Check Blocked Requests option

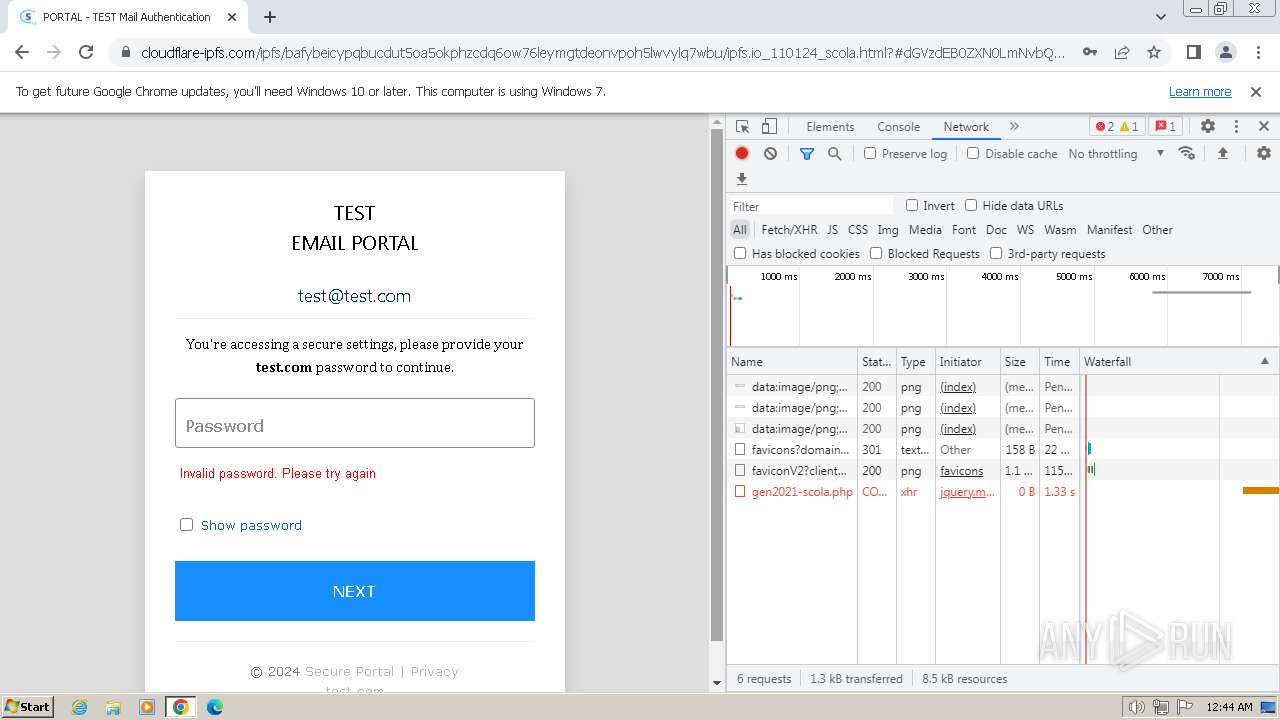point(876,253)
